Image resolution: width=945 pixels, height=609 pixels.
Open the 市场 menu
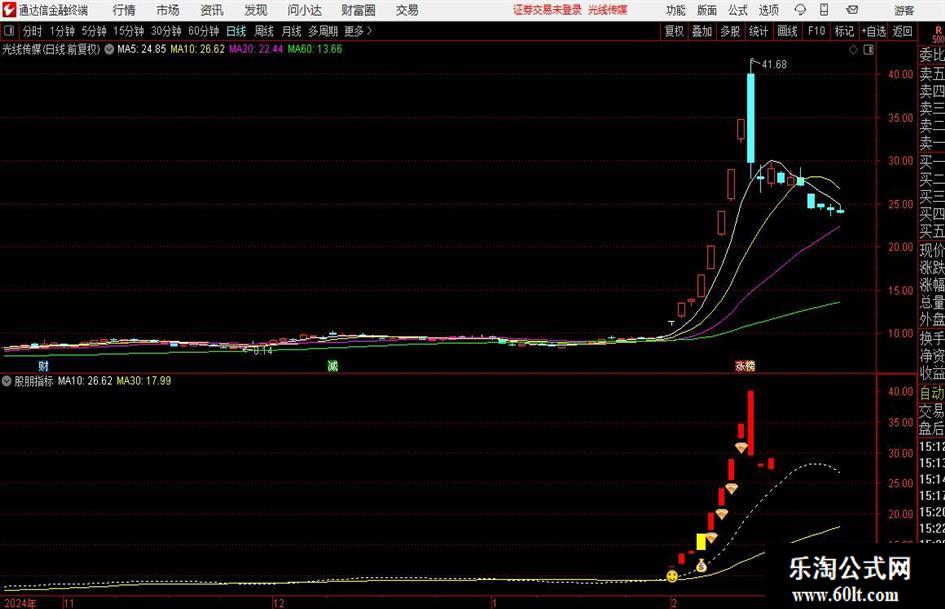(168, 10)
